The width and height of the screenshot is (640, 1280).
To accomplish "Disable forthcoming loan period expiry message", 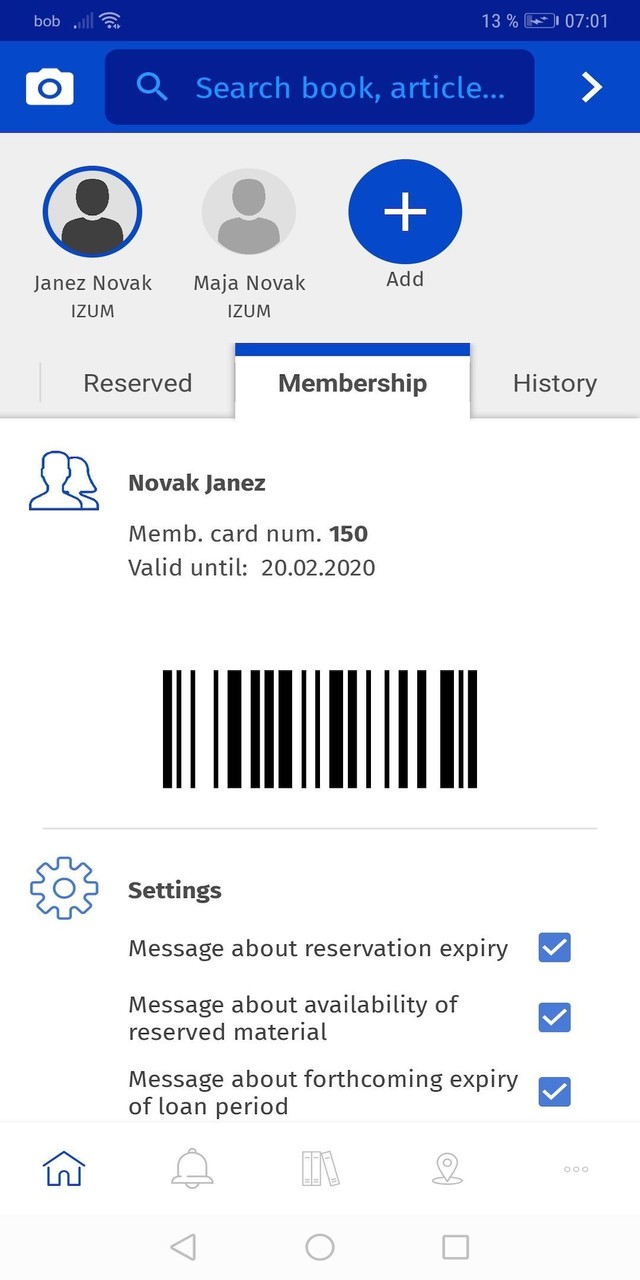I will coord(555,1091).
